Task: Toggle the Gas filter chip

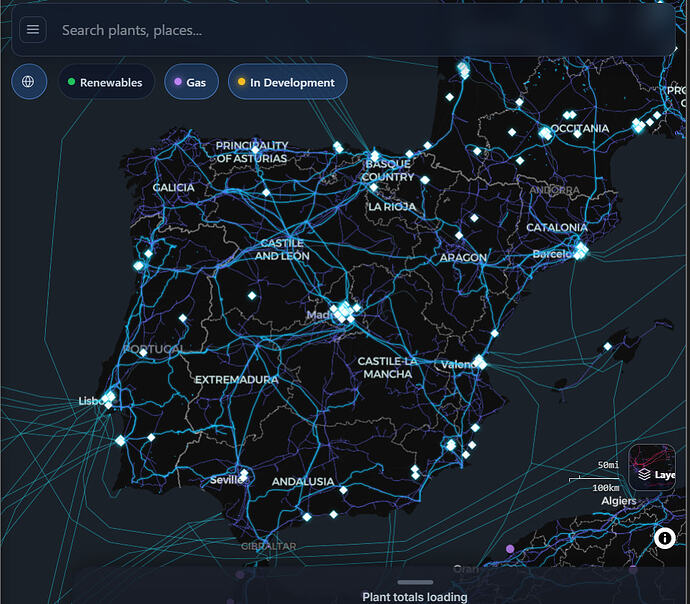Action: tap(188, 82)
